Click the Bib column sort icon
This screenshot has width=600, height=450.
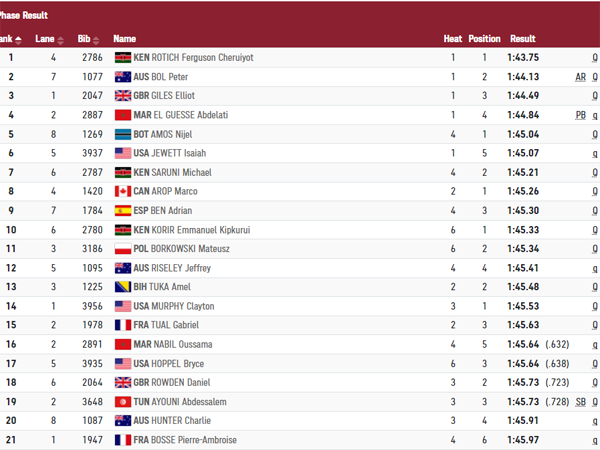click(x=100, y=39)
